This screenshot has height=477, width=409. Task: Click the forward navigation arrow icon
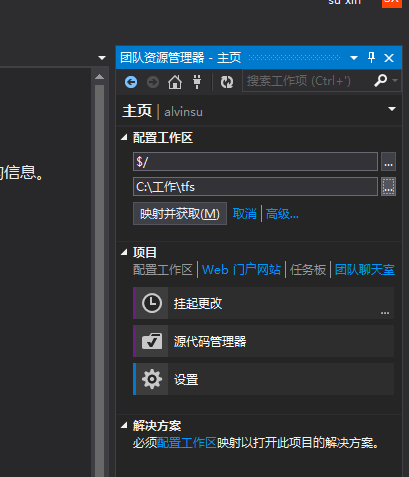point(153,82)
